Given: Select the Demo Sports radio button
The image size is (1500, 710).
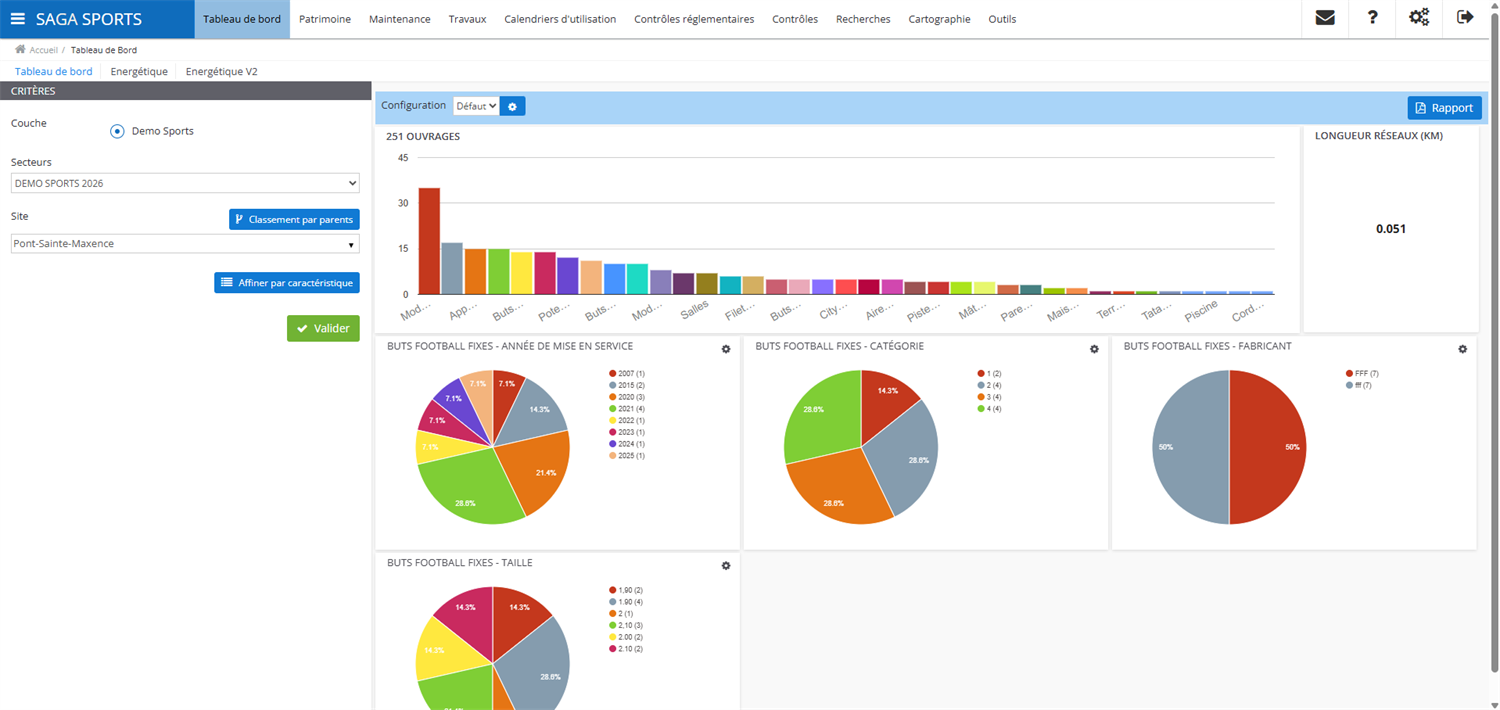Looking at the screenshot, I should (x=117, y=131).
